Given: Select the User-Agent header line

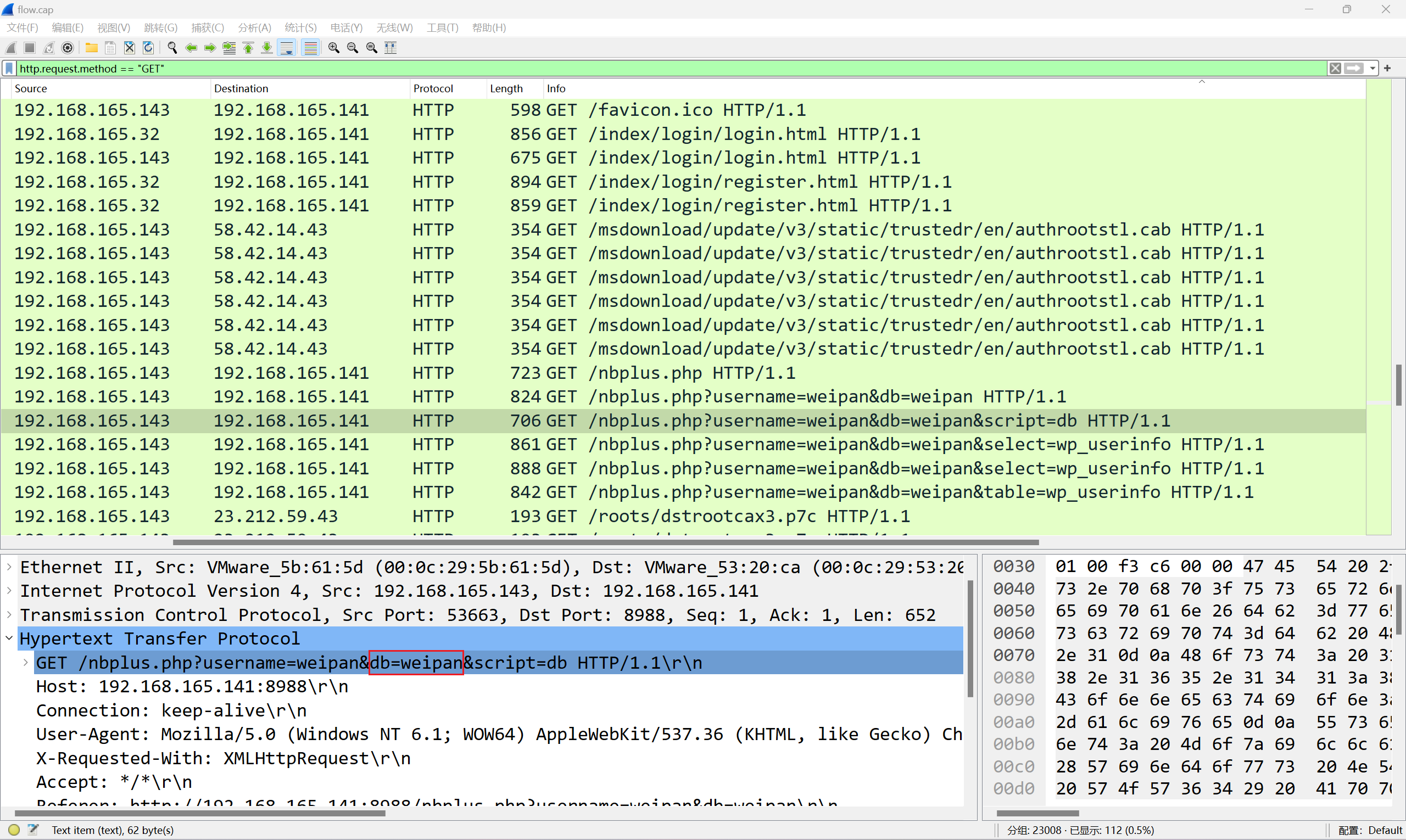Looking at the screenshot, I should pos(499,734).
